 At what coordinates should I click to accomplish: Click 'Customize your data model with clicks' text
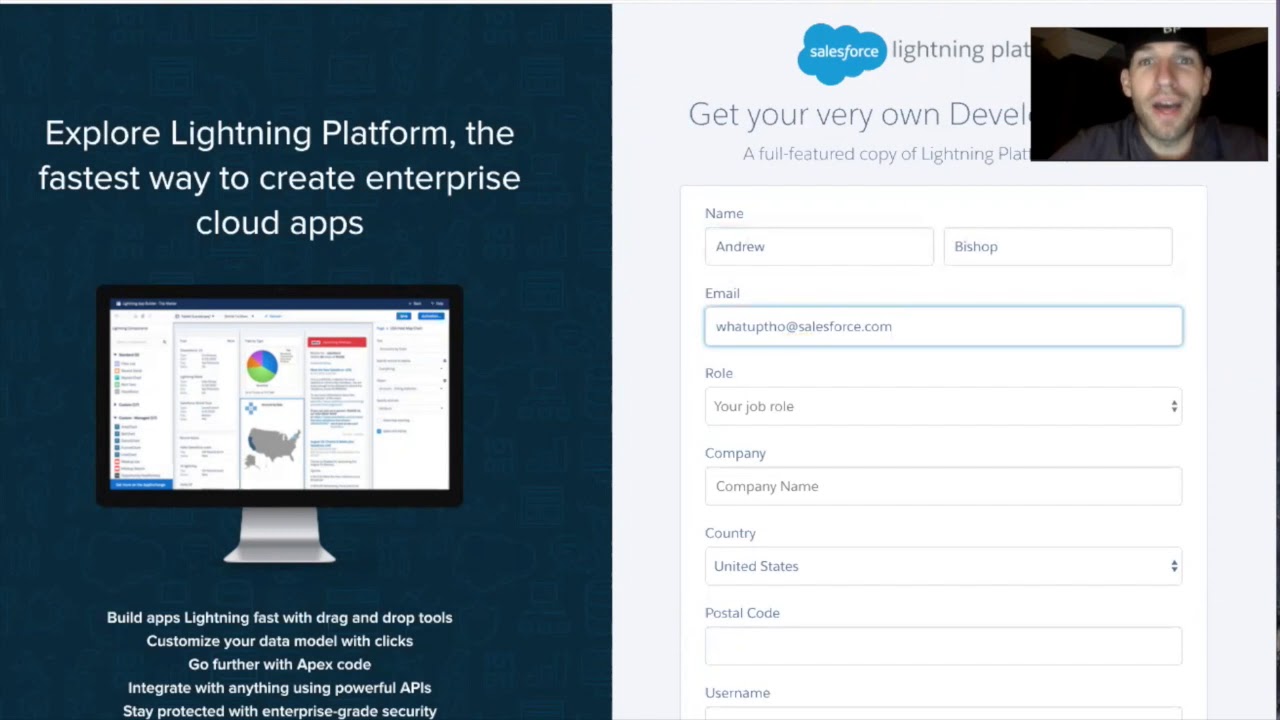tap(279, 640)
